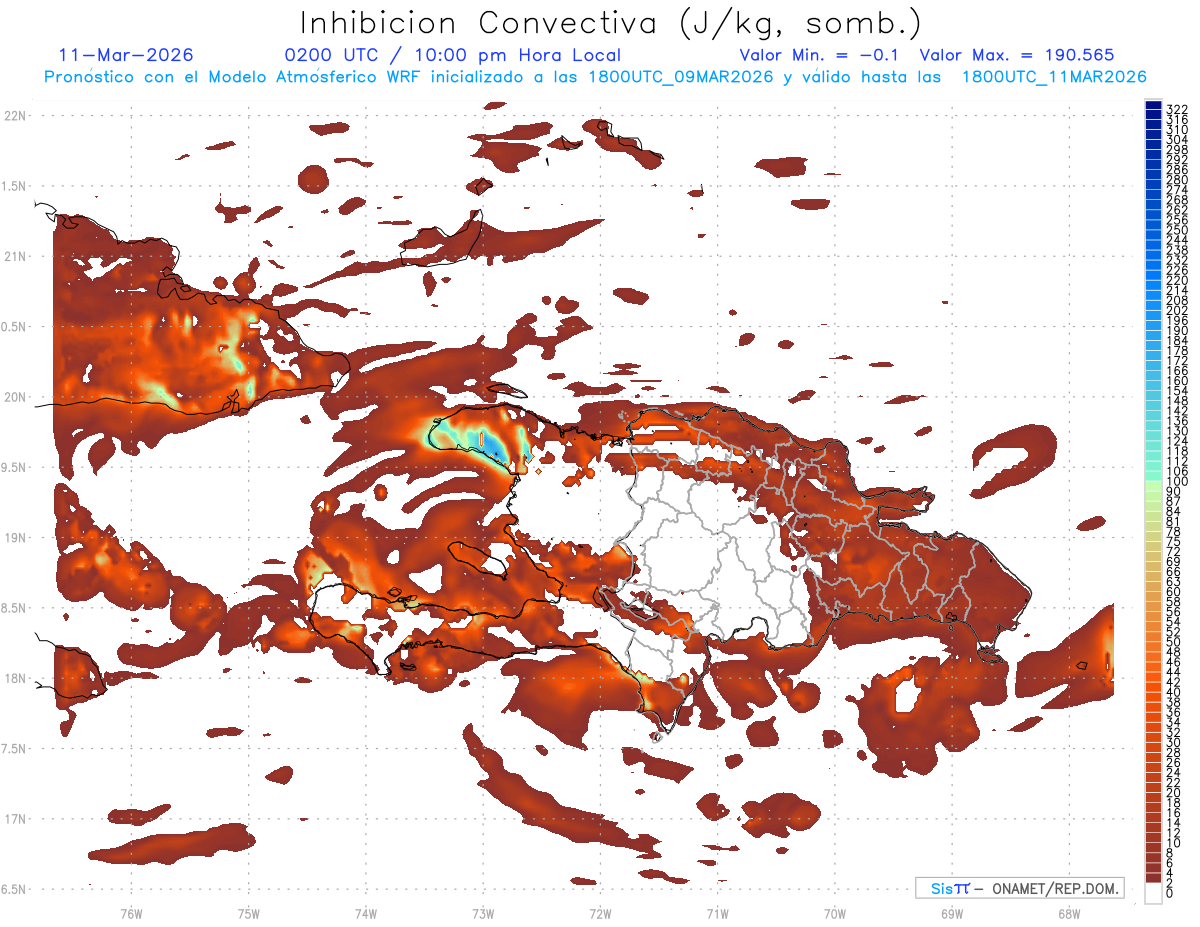Click the "1.5N" latitude label
Image resolution: width=1200 pixels, height=927 pixels.
[x=14, y=187]
